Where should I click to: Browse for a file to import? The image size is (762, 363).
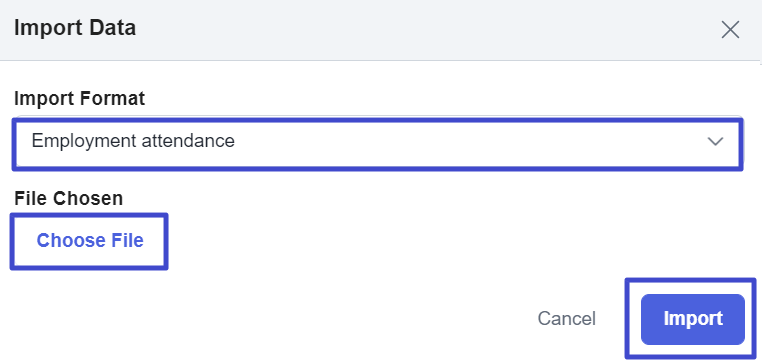click(x=89, y=241)
